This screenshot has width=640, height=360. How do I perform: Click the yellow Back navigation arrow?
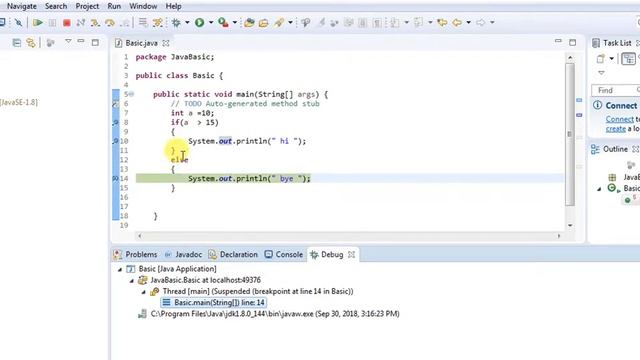coord(457,22)
